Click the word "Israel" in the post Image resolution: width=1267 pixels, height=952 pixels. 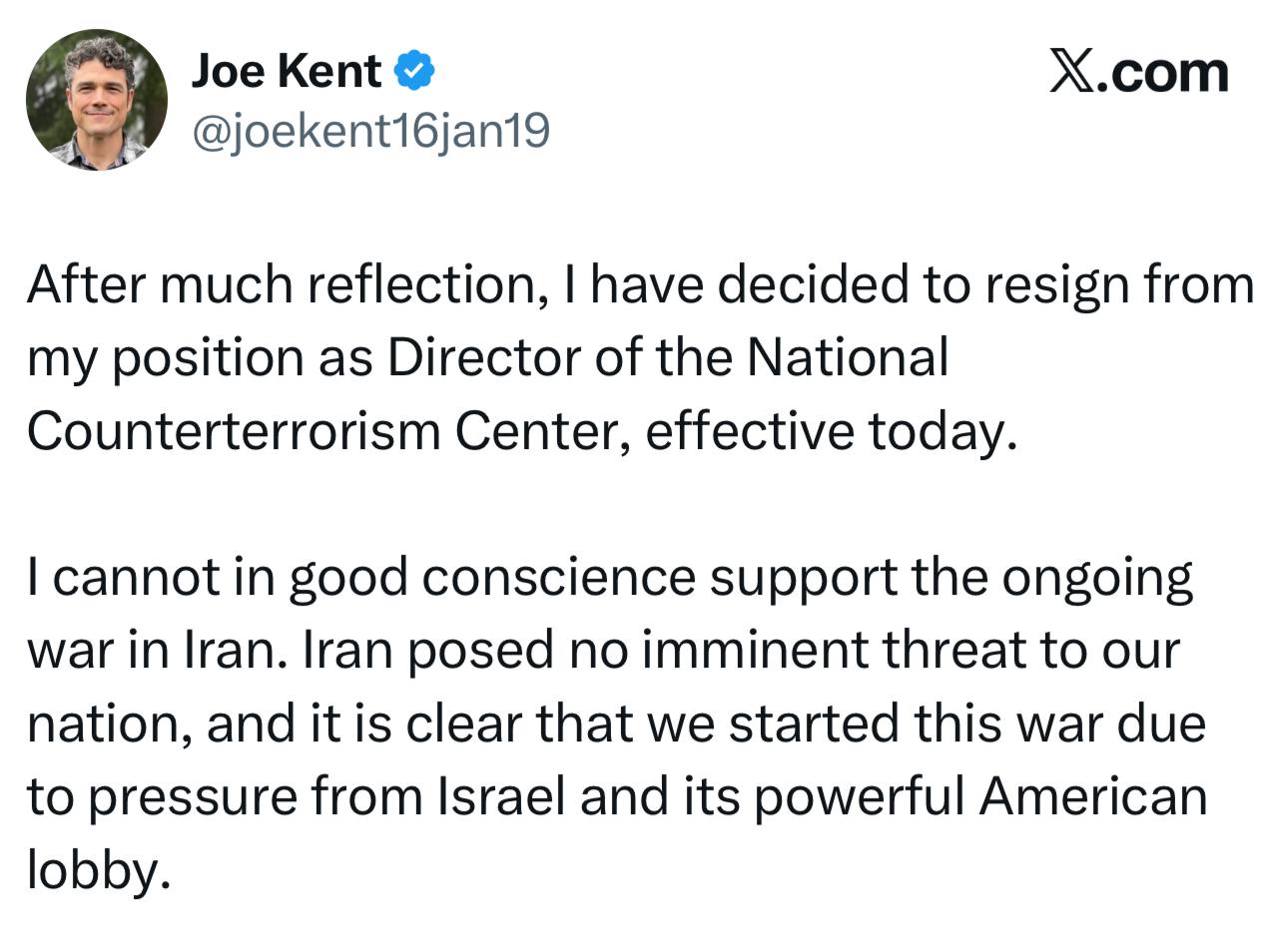(500, 796)
